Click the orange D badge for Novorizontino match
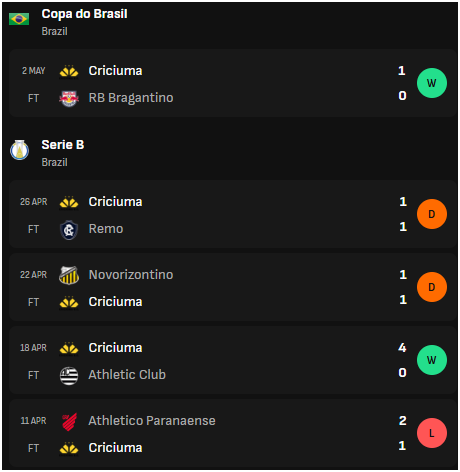The image size is (460, 472). click(x=432, y=287)
